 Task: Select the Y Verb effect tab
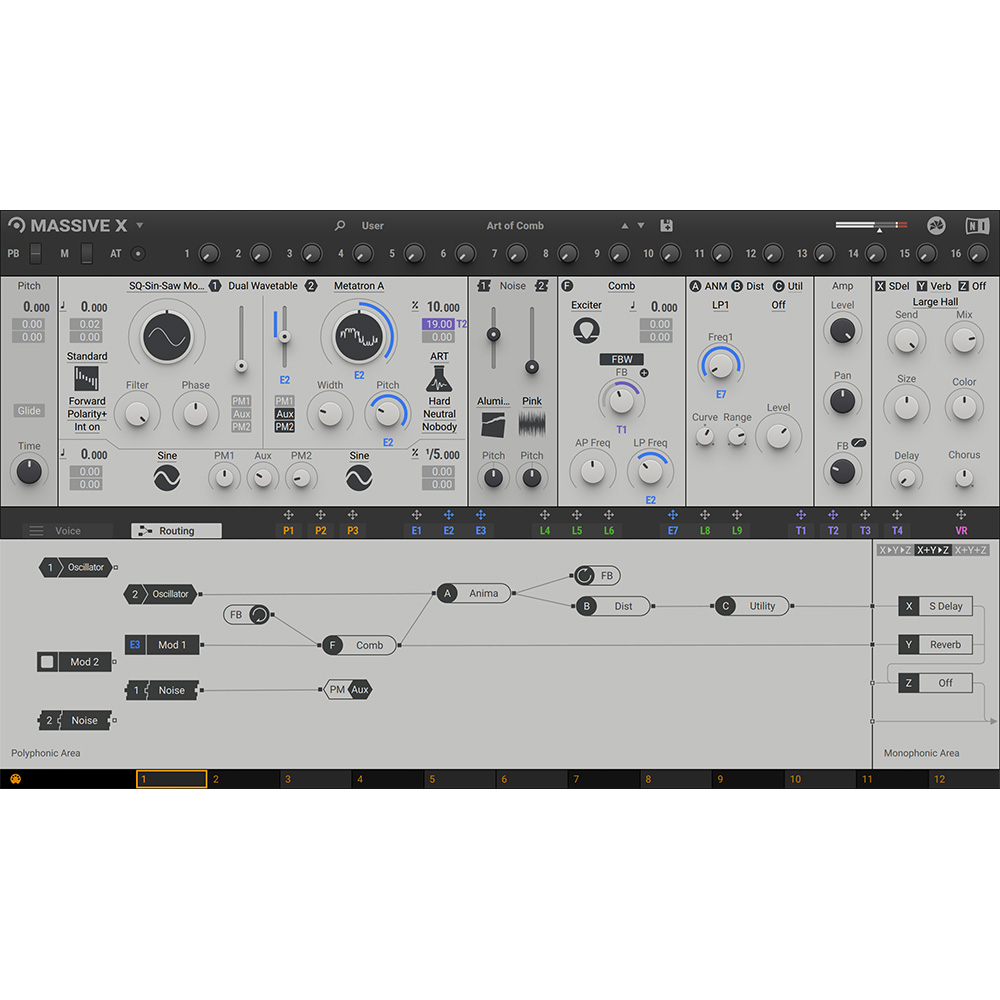pos(932,286)
